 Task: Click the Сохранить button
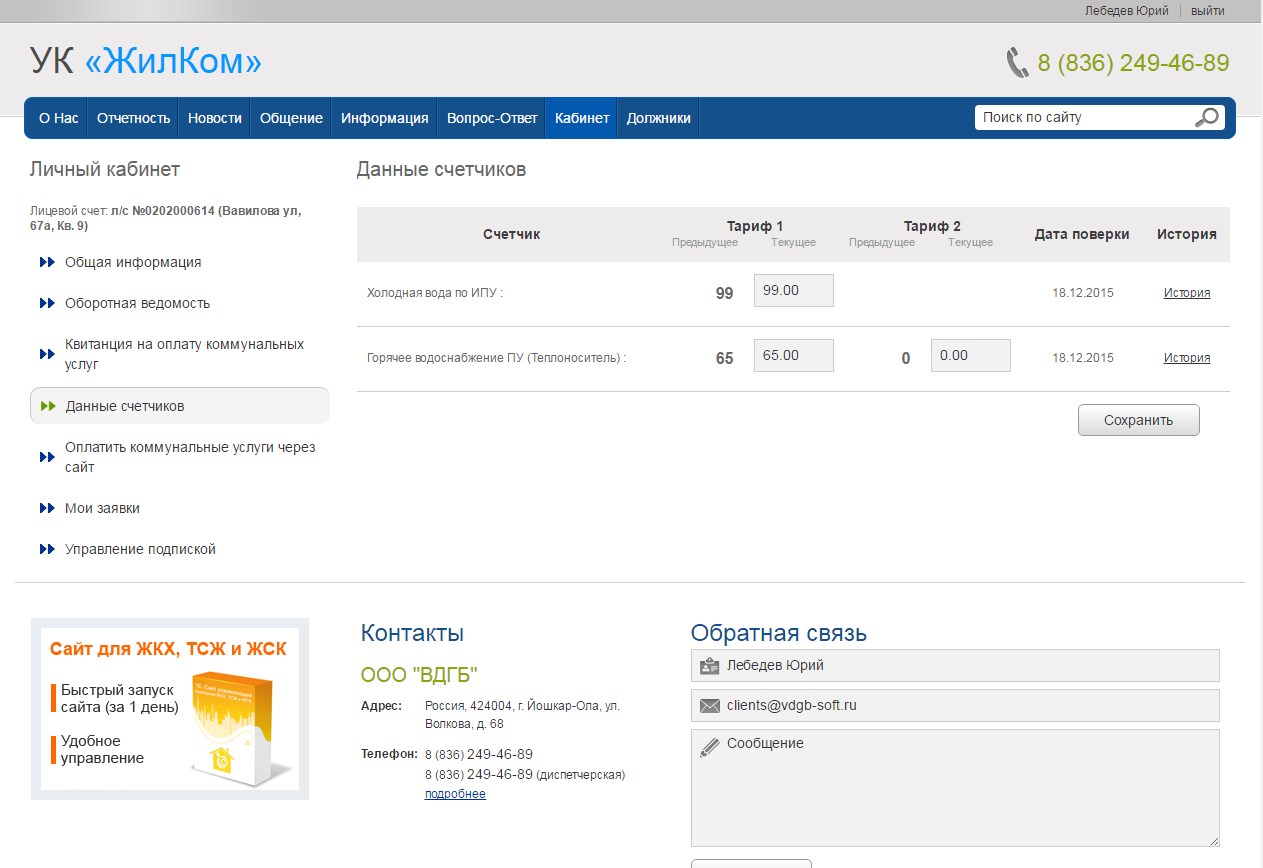coord(1138,420)
